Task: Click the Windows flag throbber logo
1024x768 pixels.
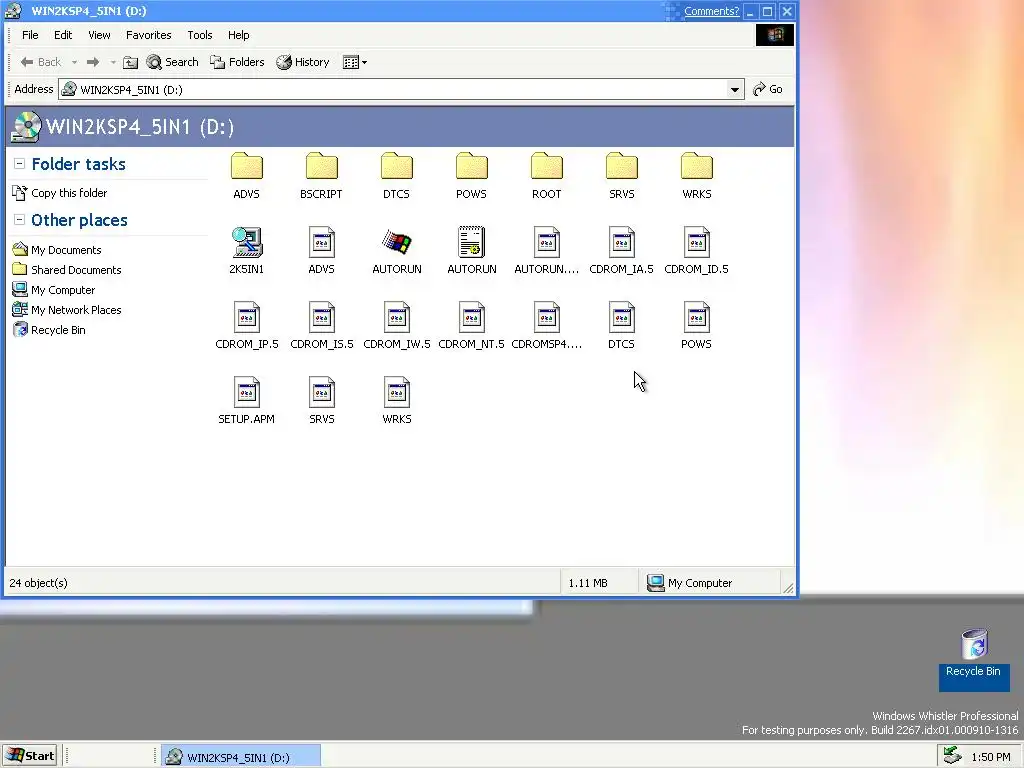Action: [x=775, y=35]
